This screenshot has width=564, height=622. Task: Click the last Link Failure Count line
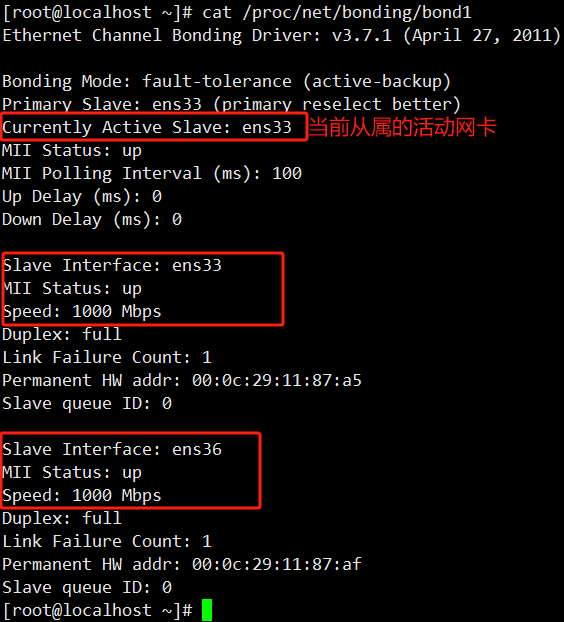[x=107, y=541]
